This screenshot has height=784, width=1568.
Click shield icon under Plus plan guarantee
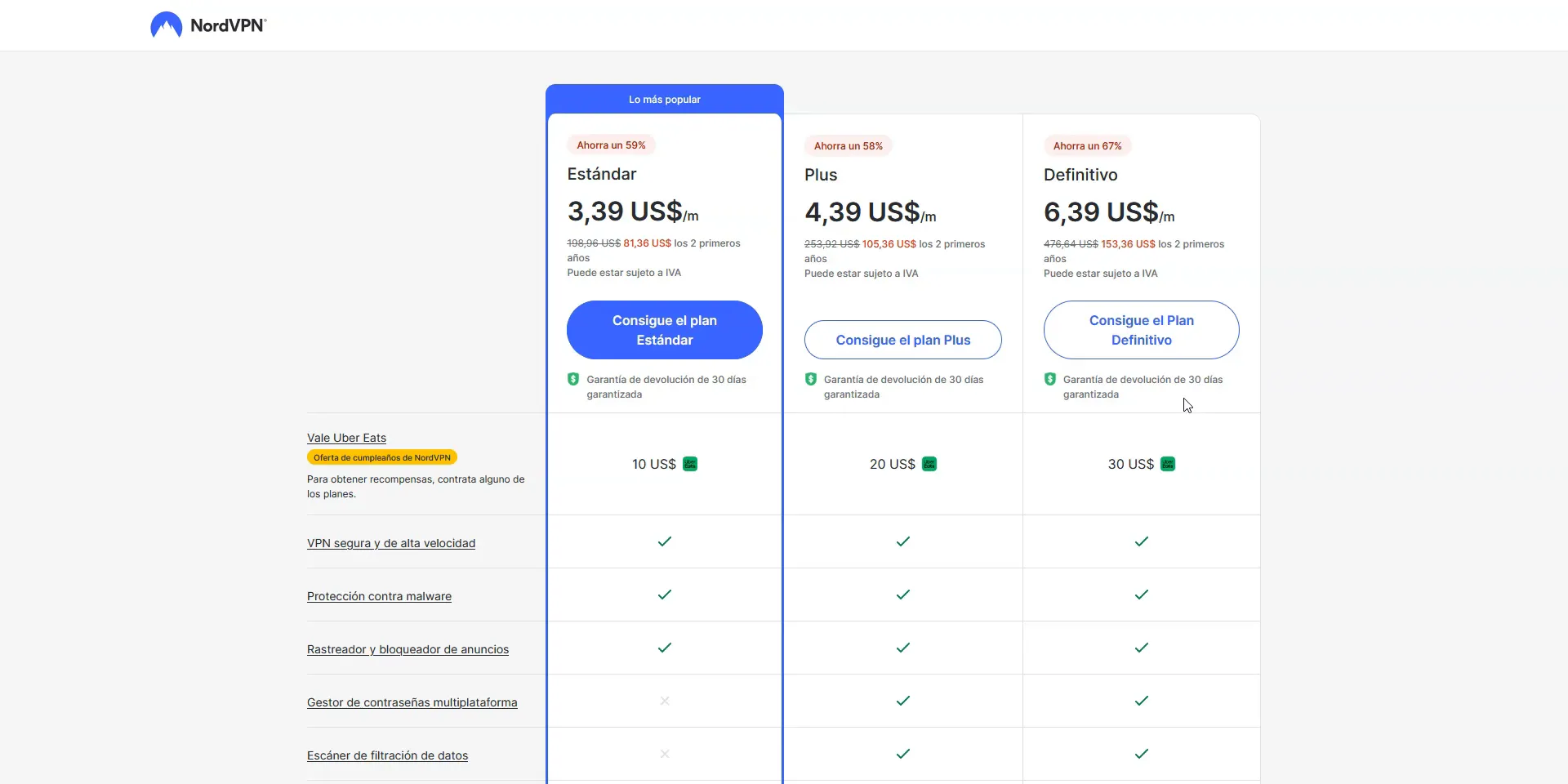click(x=811, y=379)
